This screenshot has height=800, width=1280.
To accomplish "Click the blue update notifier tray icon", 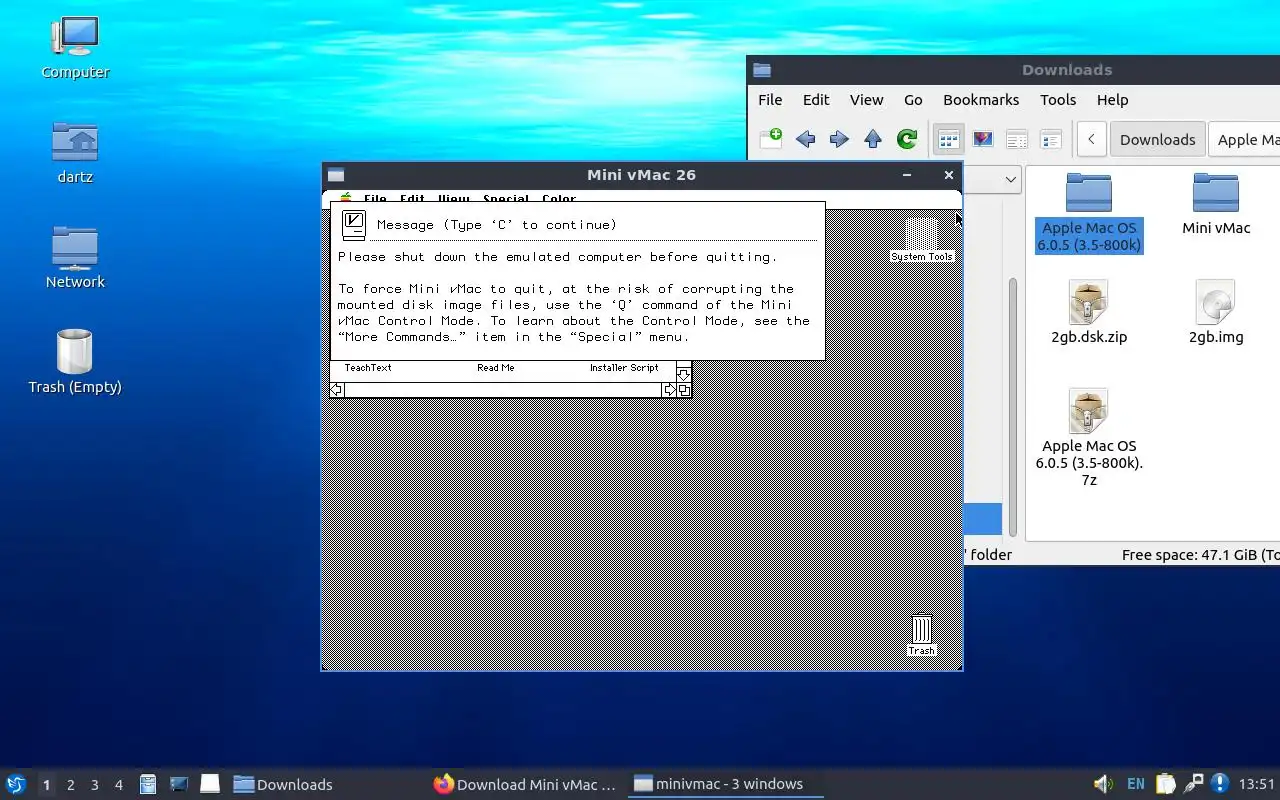I will tap(1220, 784).
